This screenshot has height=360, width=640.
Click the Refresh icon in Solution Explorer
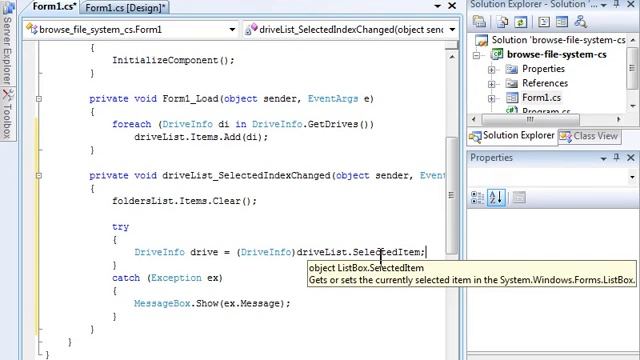(x=521, y=22)
